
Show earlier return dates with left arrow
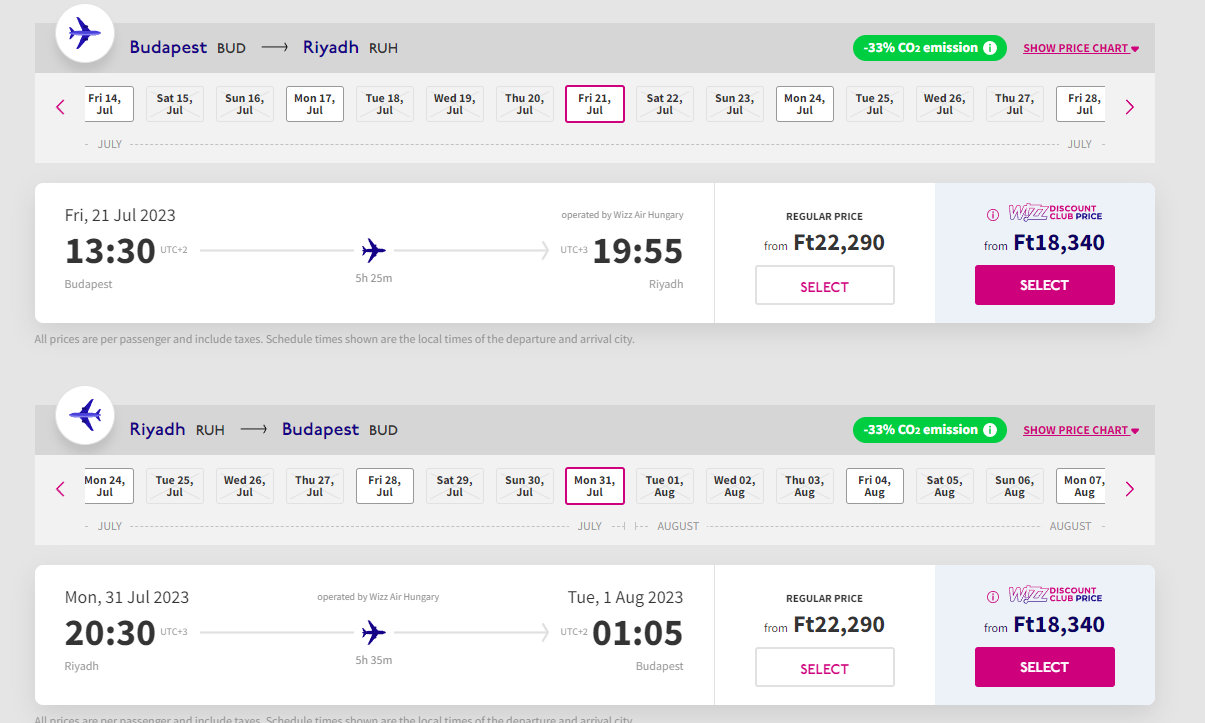(x=60, y=488)
